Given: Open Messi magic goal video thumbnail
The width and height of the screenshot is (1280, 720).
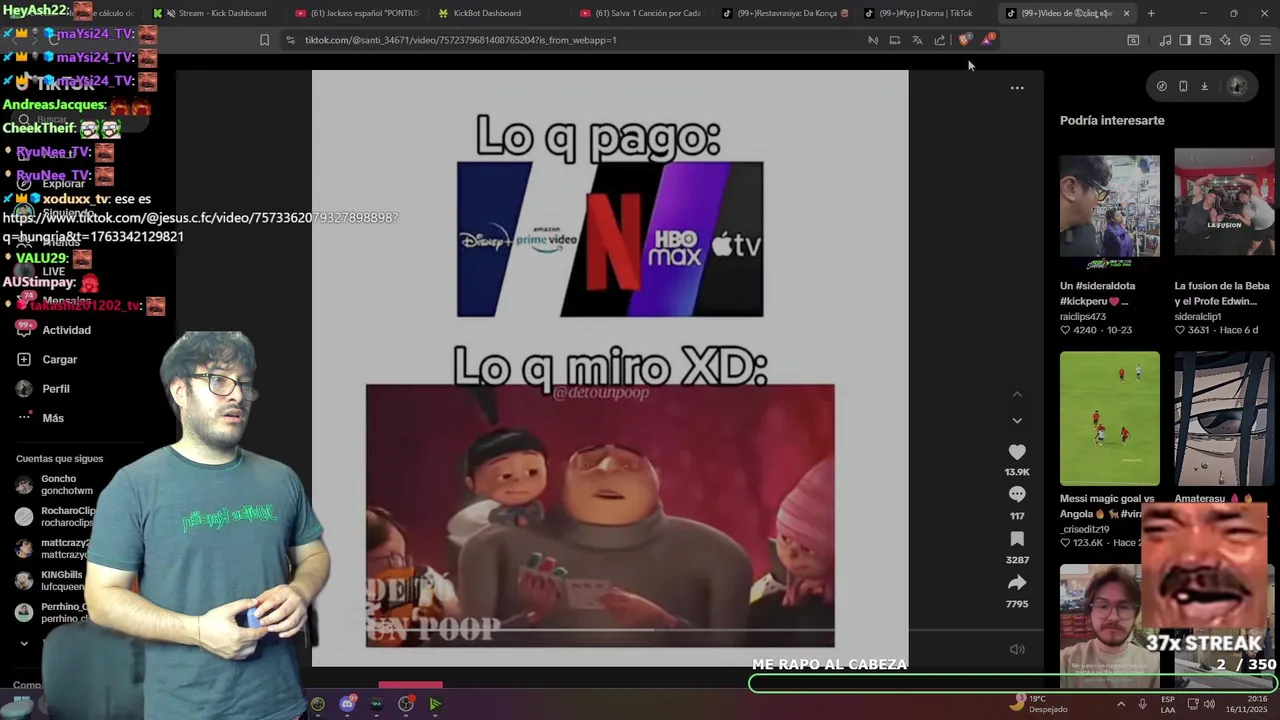Looking at the screenshot, I should (x=1110, y=418).
